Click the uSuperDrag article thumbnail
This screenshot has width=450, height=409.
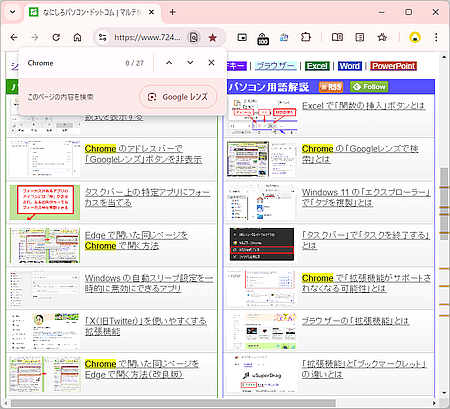[x=262, y=374]
